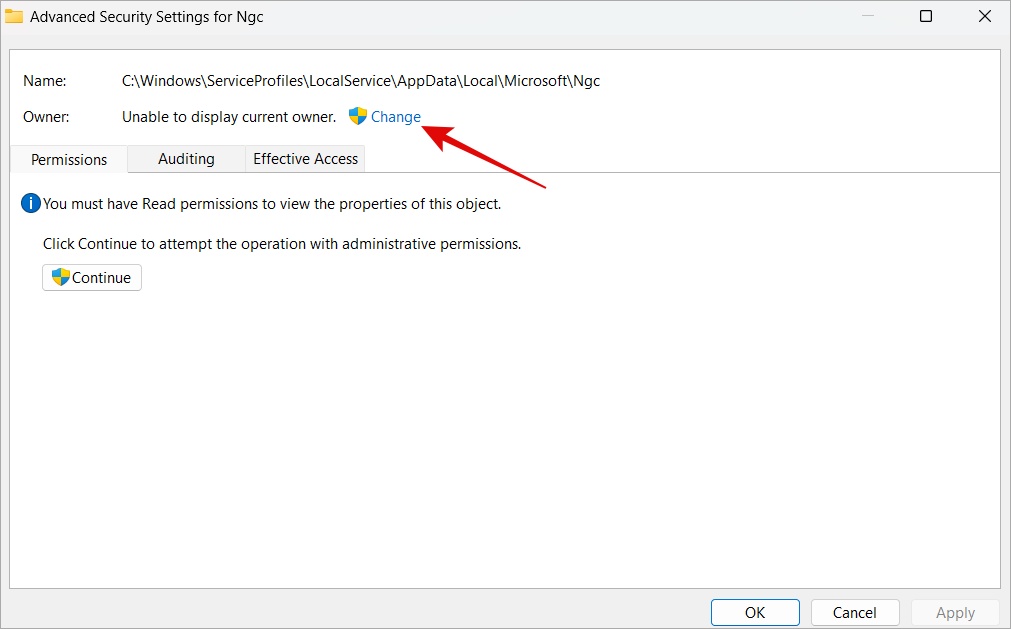Screen dimensions: 1011x629
Task: Open the Change owner link
Action: (396, 117)
